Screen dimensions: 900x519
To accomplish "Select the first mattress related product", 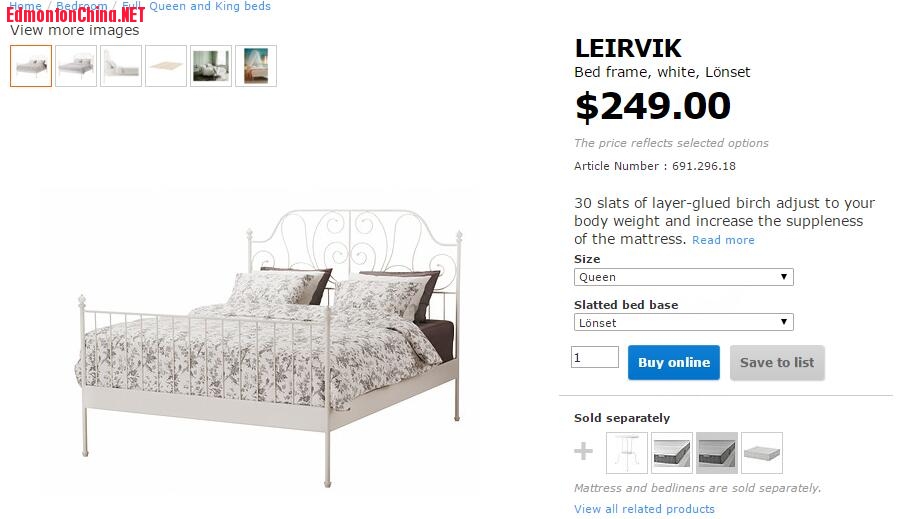I will pyautogui.click(x=672, y=453).
